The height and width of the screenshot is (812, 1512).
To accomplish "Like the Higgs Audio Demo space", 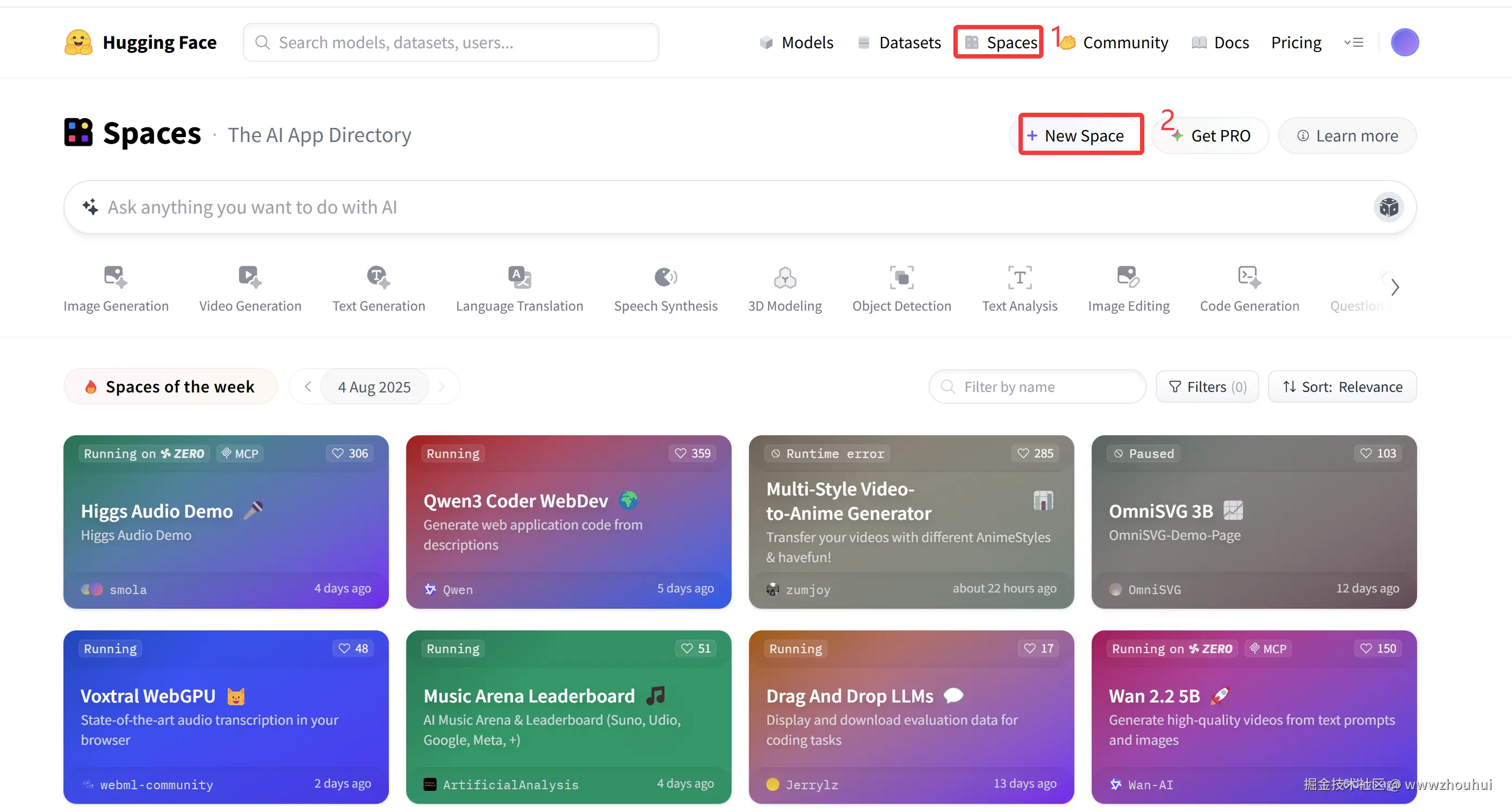I will (x=350, y=454).
